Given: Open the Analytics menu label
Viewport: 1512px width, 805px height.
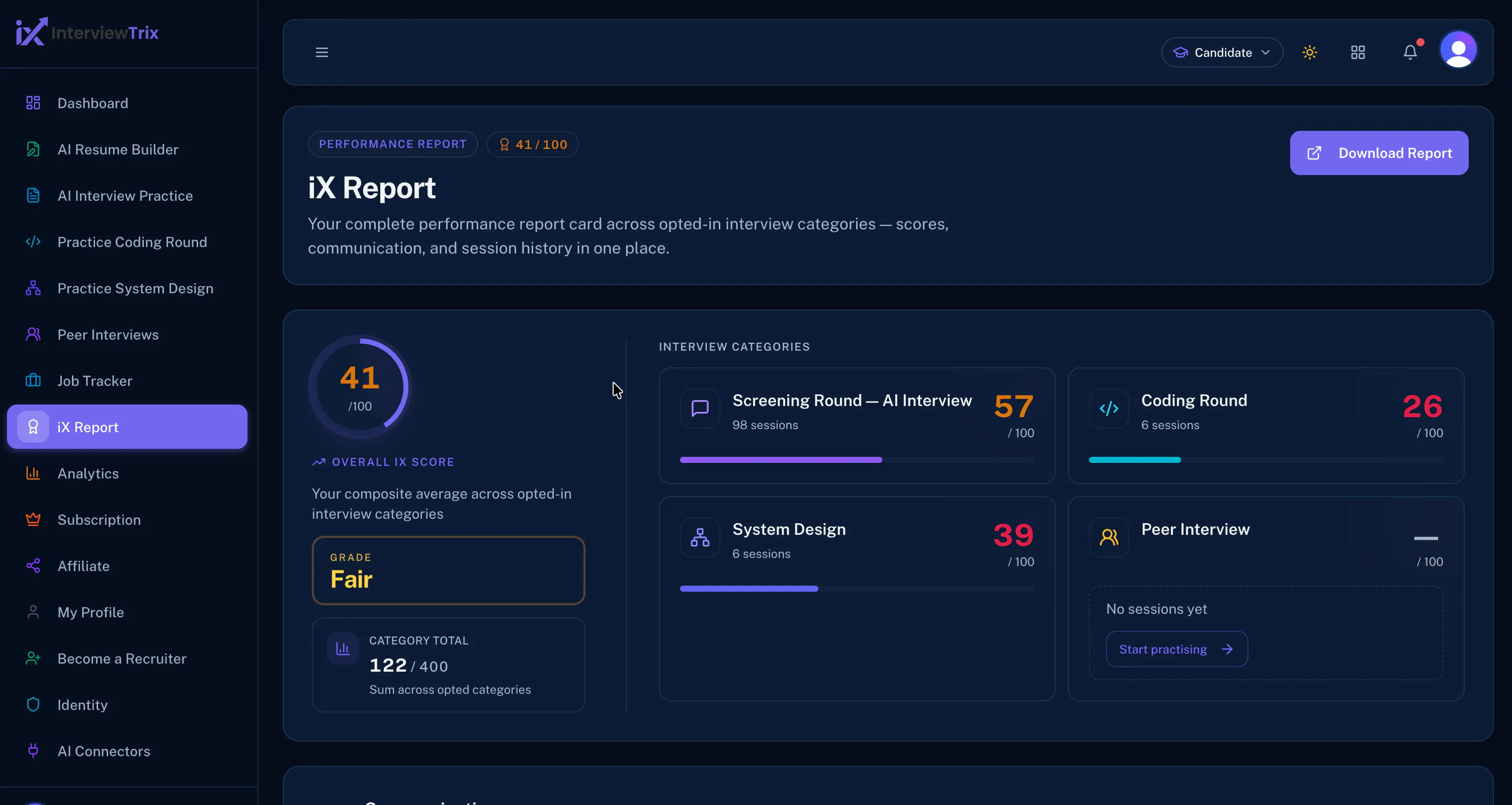Looking at the screenshot, I should click(88, 473).
